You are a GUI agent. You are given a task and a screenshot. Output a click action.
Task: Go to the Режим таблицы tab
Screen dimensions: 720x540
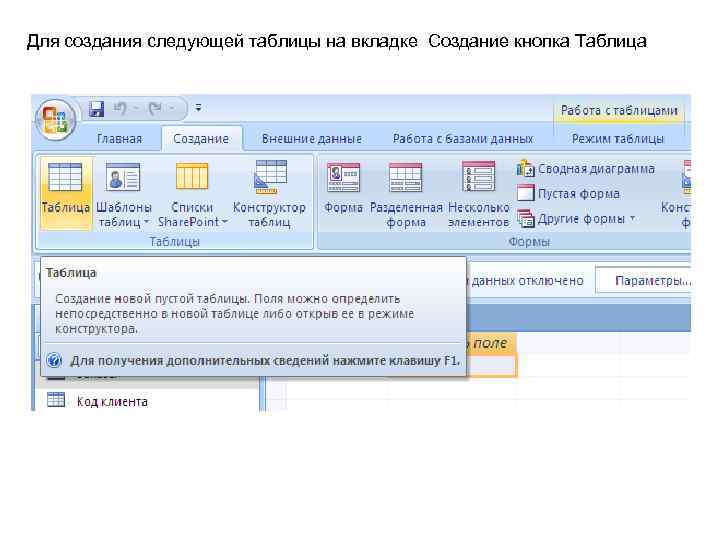pos(618,139)
